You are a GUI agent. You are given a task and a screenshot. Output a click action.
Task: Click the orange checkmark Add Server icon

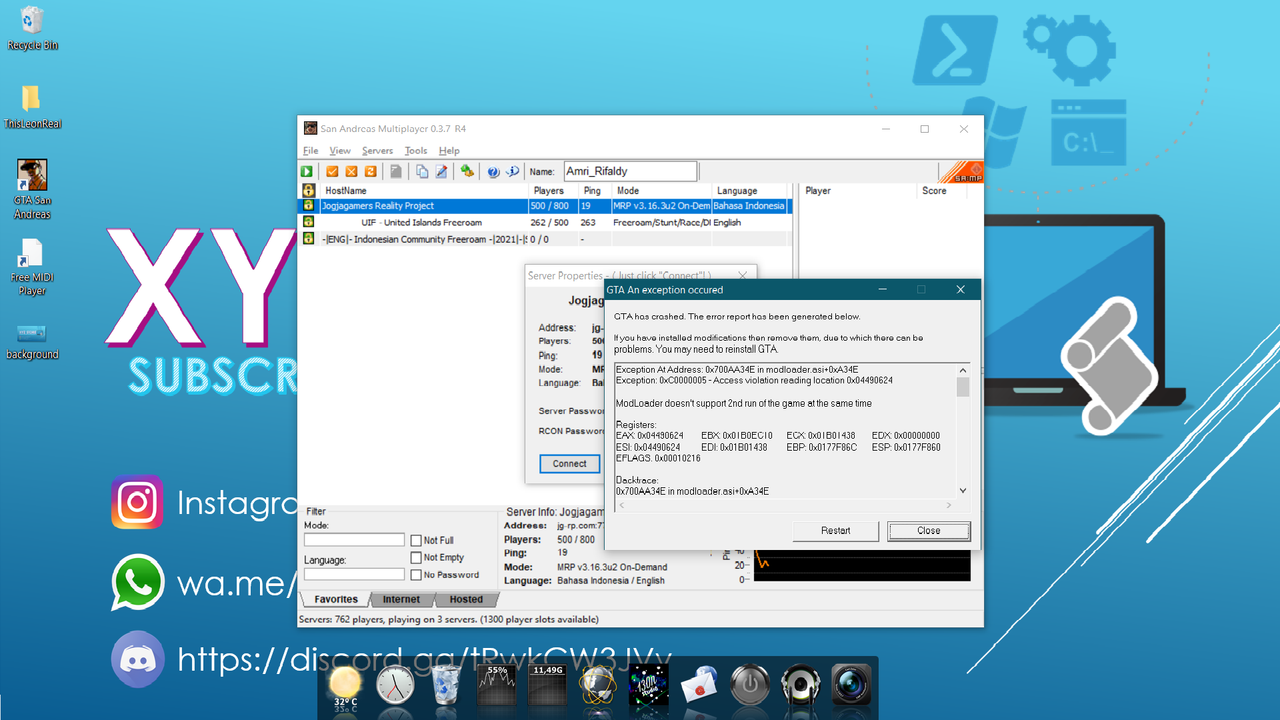pyautogui.click(x=333, y=172)
